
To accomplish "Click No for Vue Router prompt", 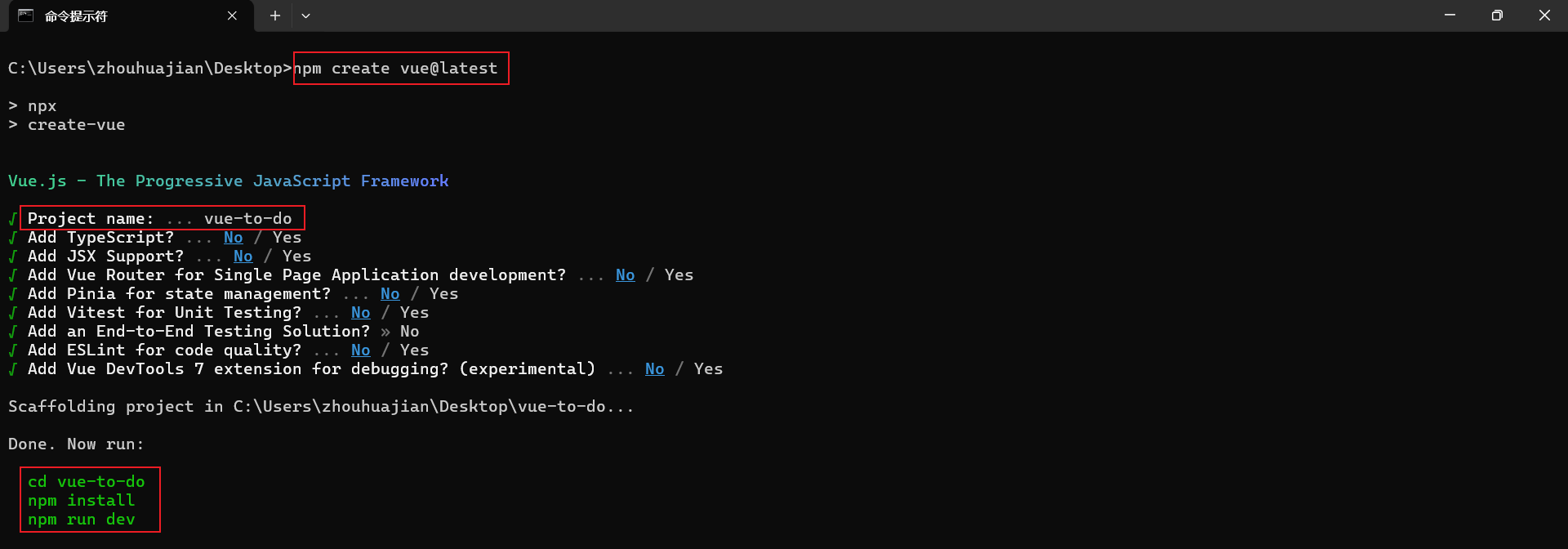I will [626, 275].
